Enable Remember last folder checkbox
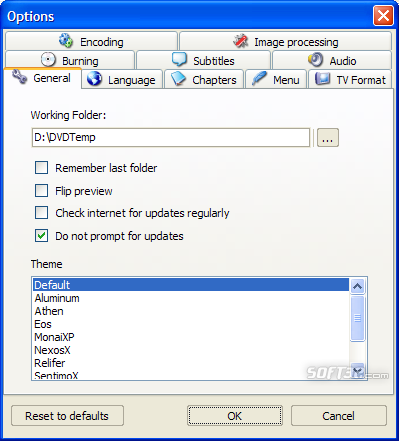The image size is (399, 441). point(41,168)
